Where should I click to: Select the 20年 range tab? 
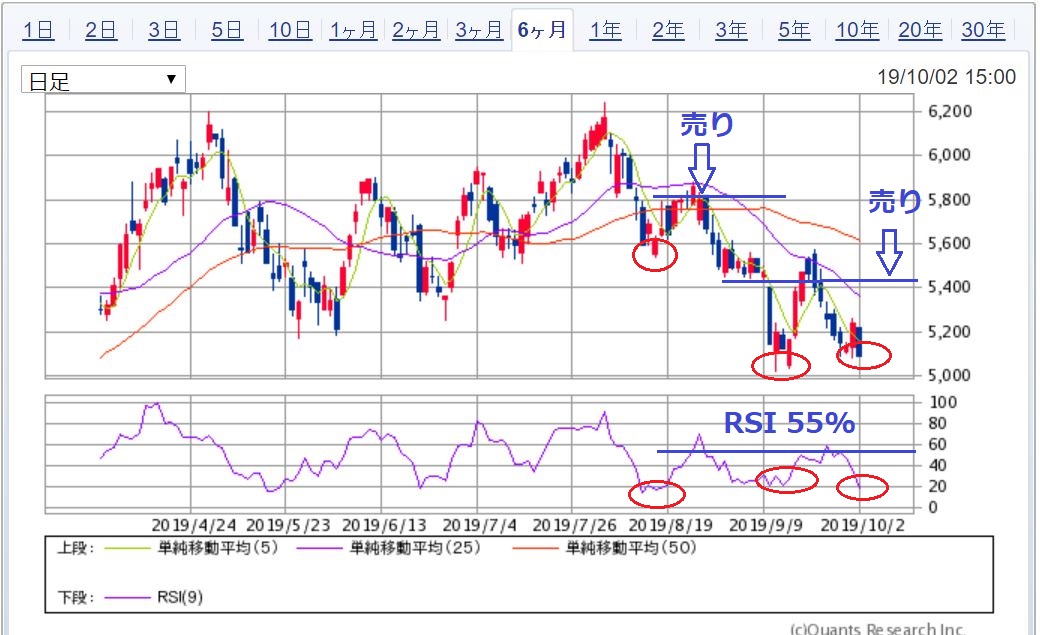tap(920, 30)
